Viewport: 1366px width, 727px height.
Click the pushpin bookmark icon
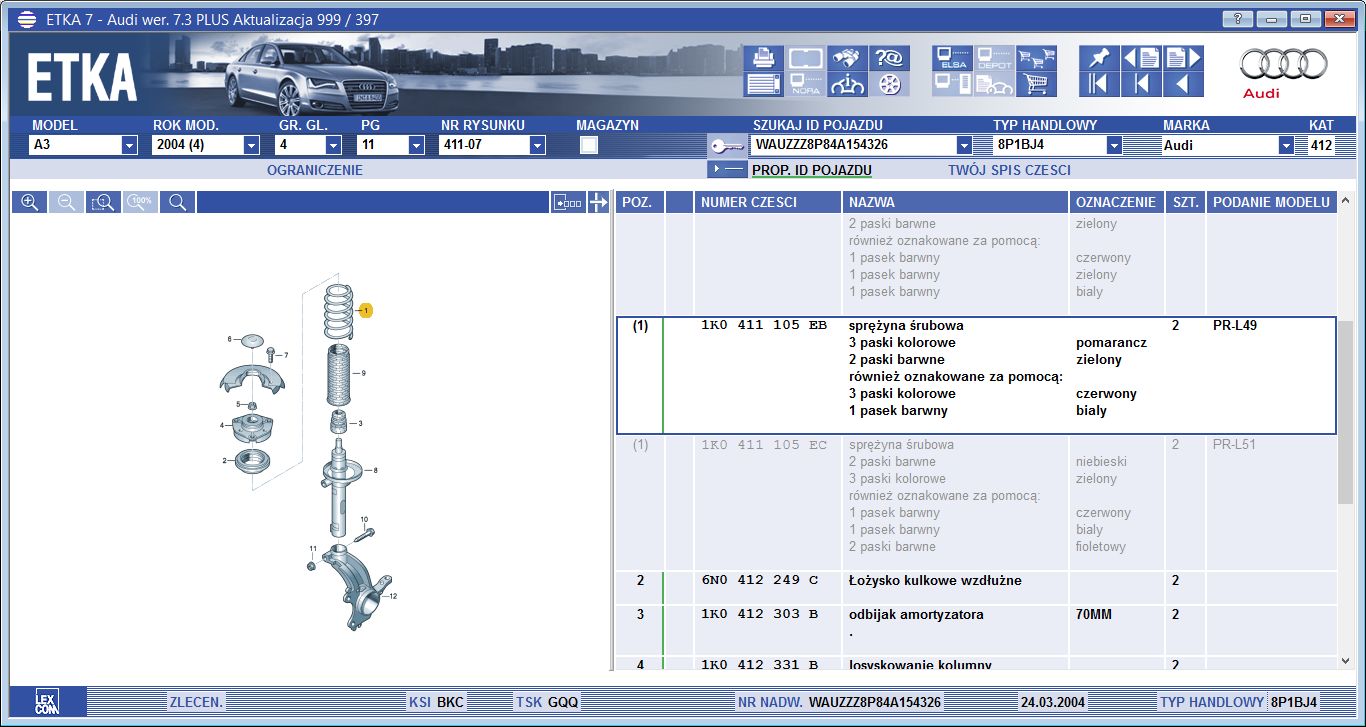[x=1099, y=58]
